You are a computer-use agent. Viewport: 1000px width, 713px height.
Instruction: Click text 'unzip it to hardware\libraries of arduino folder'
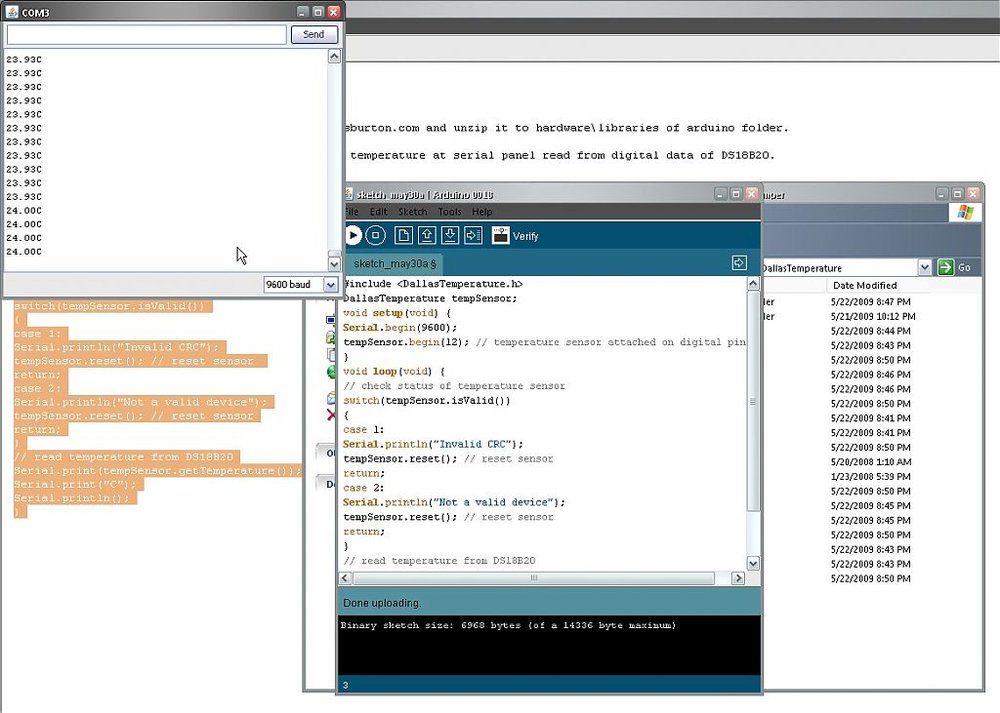pos(621,128)
